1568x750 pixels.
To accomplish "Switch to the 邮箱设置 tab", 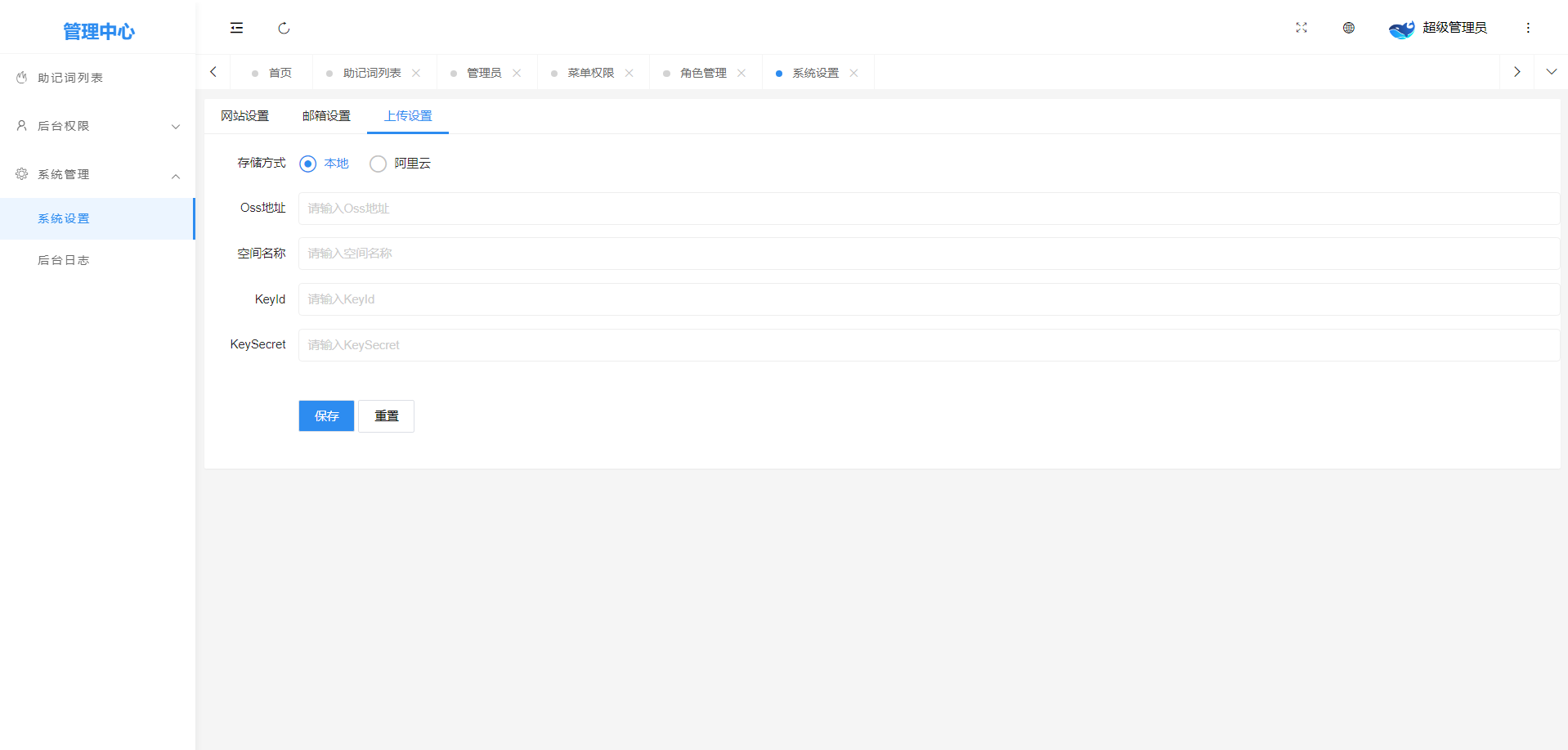I will [x=326, y=116].
